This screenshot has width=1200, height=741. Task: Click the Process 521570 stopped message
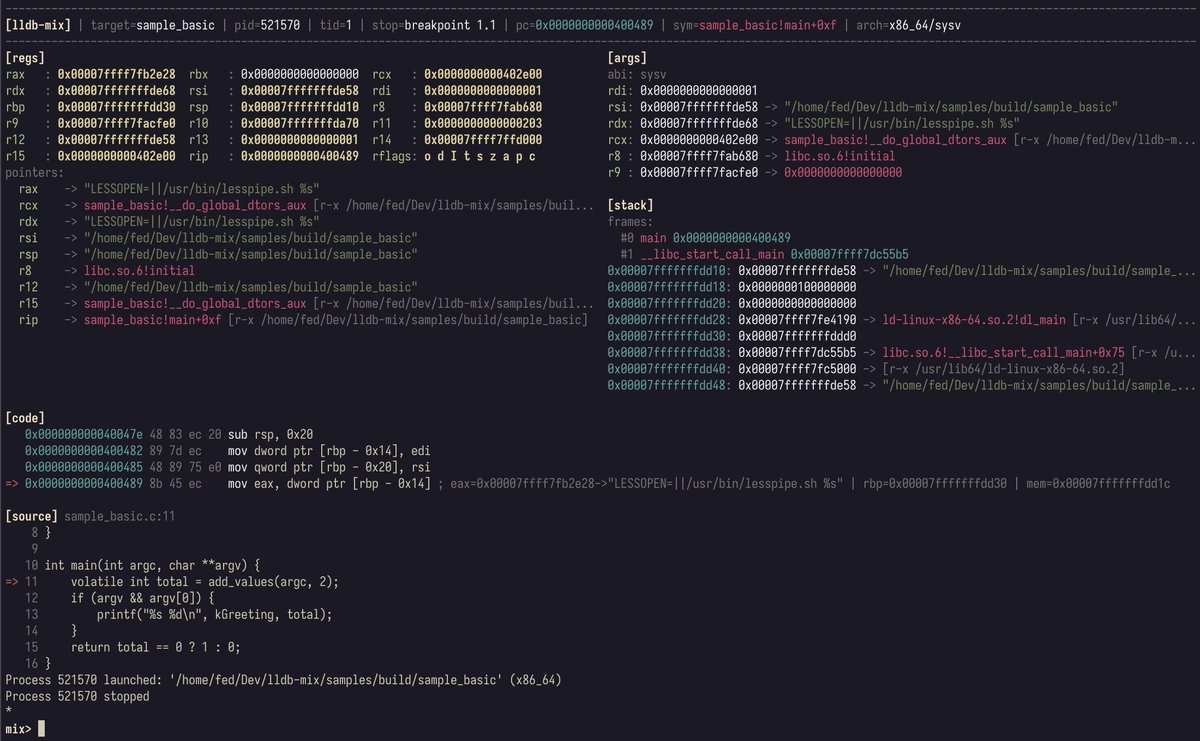click(77, 696)
